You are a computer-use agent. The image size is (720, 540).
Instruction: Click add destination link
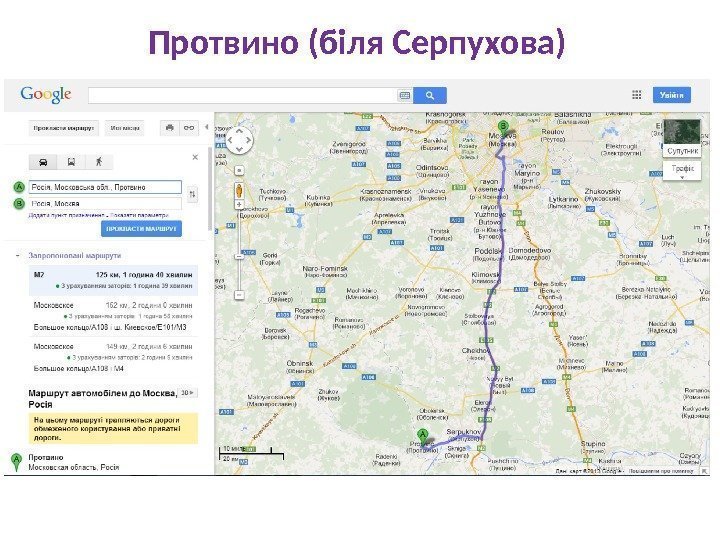coord(67,215)
